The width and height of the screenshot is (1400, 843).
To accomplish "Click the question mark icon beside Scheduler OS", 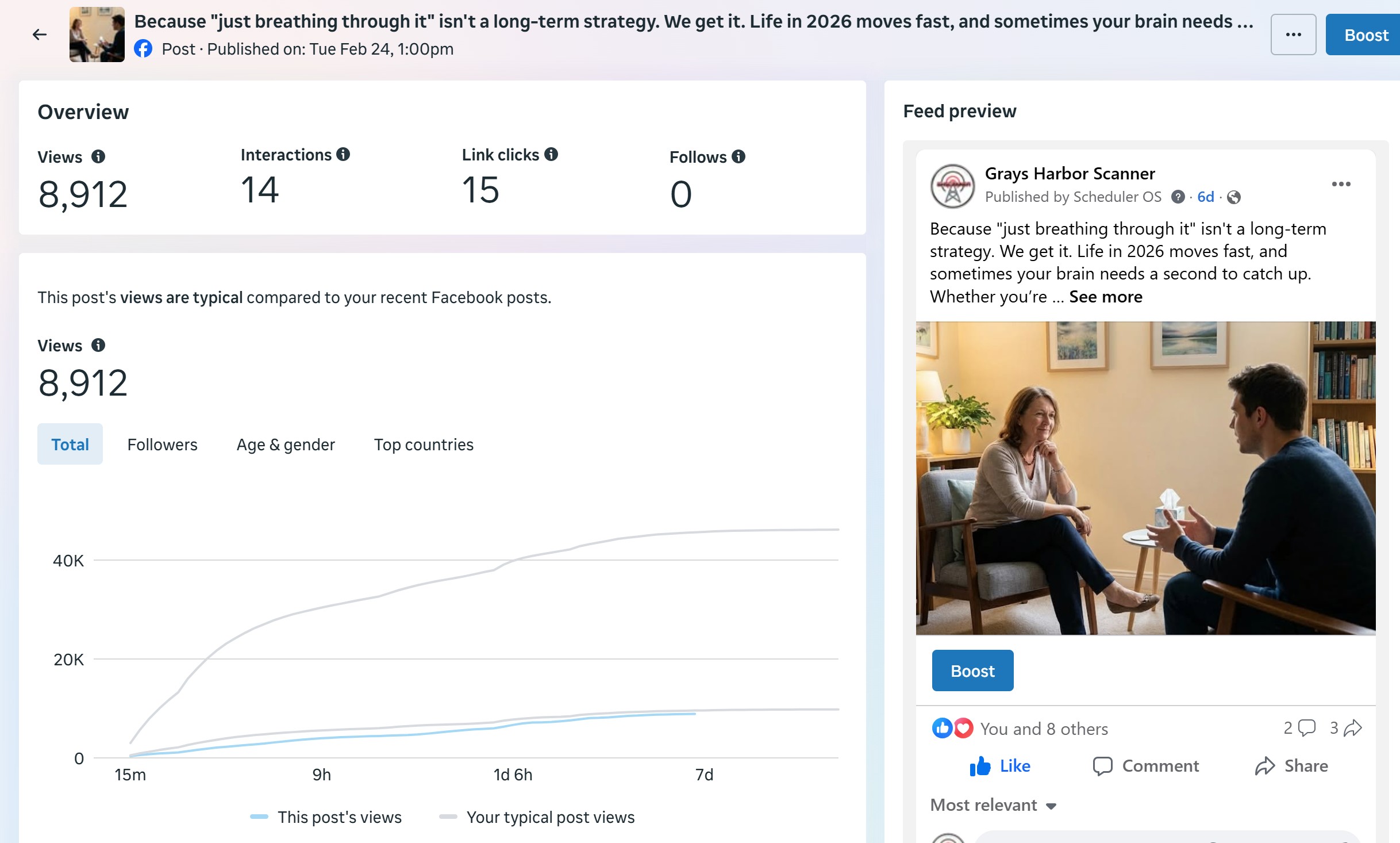I will click(x=1178, y=197).
